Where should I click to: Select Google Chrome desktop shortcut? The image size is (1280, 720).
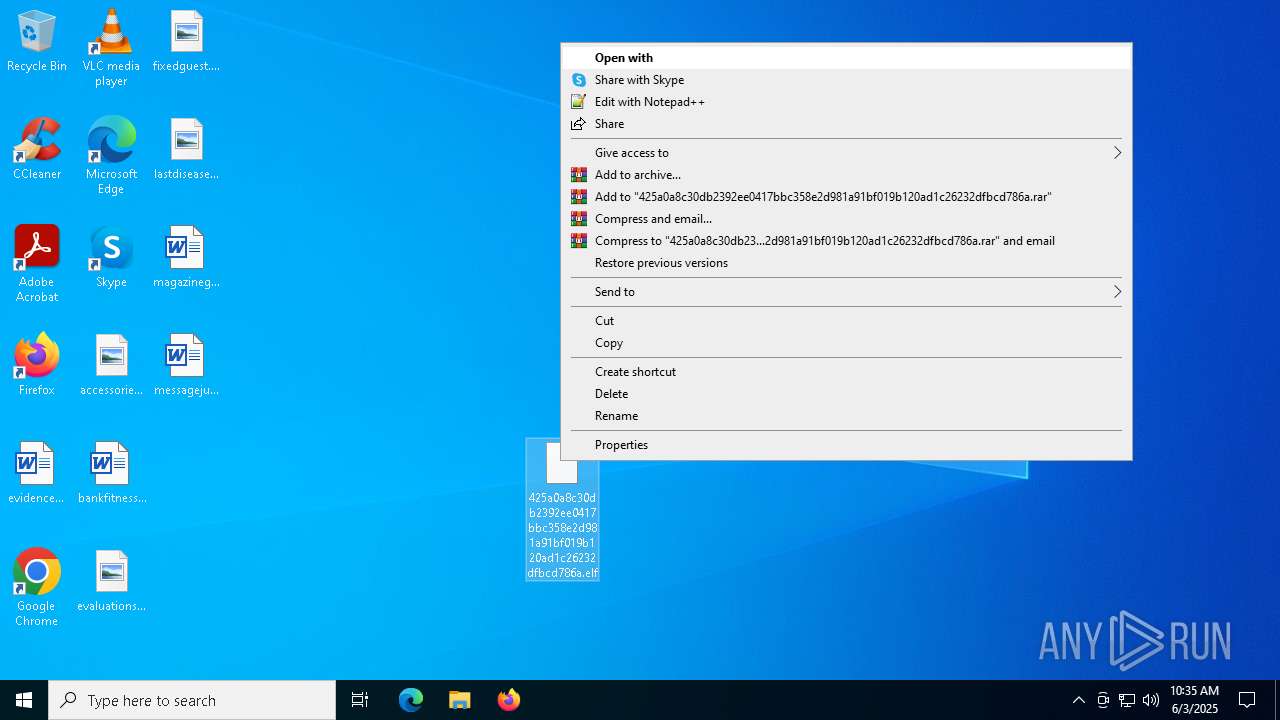point(37,588)
